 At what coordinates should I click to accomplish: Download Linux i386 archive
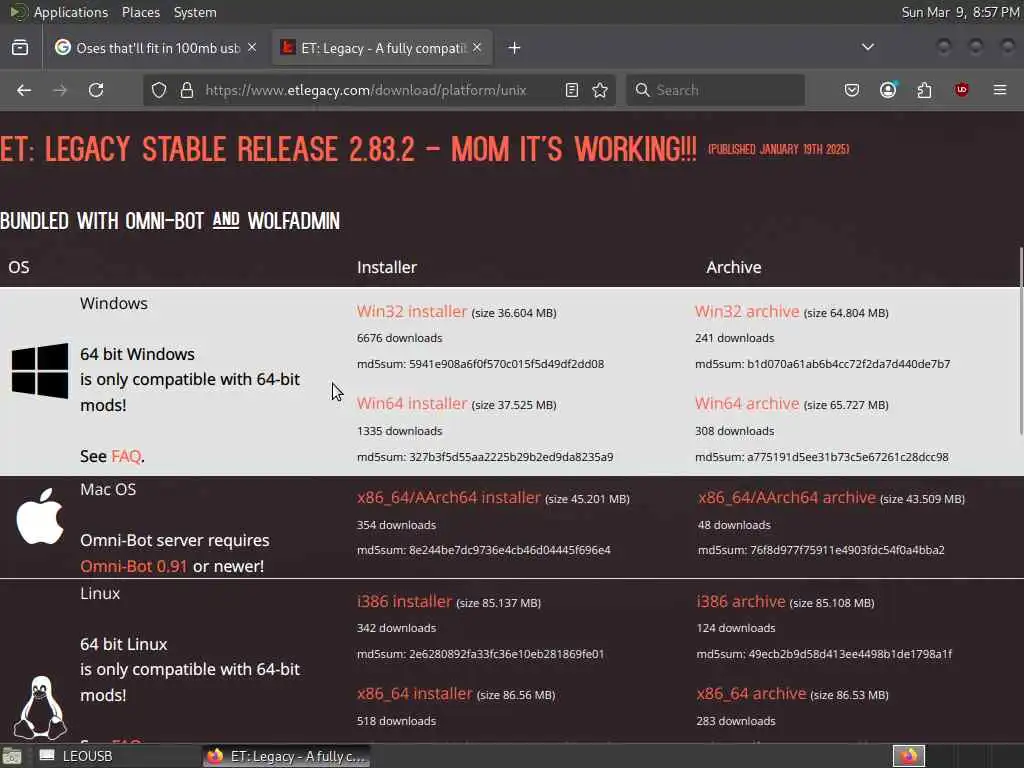741,601
